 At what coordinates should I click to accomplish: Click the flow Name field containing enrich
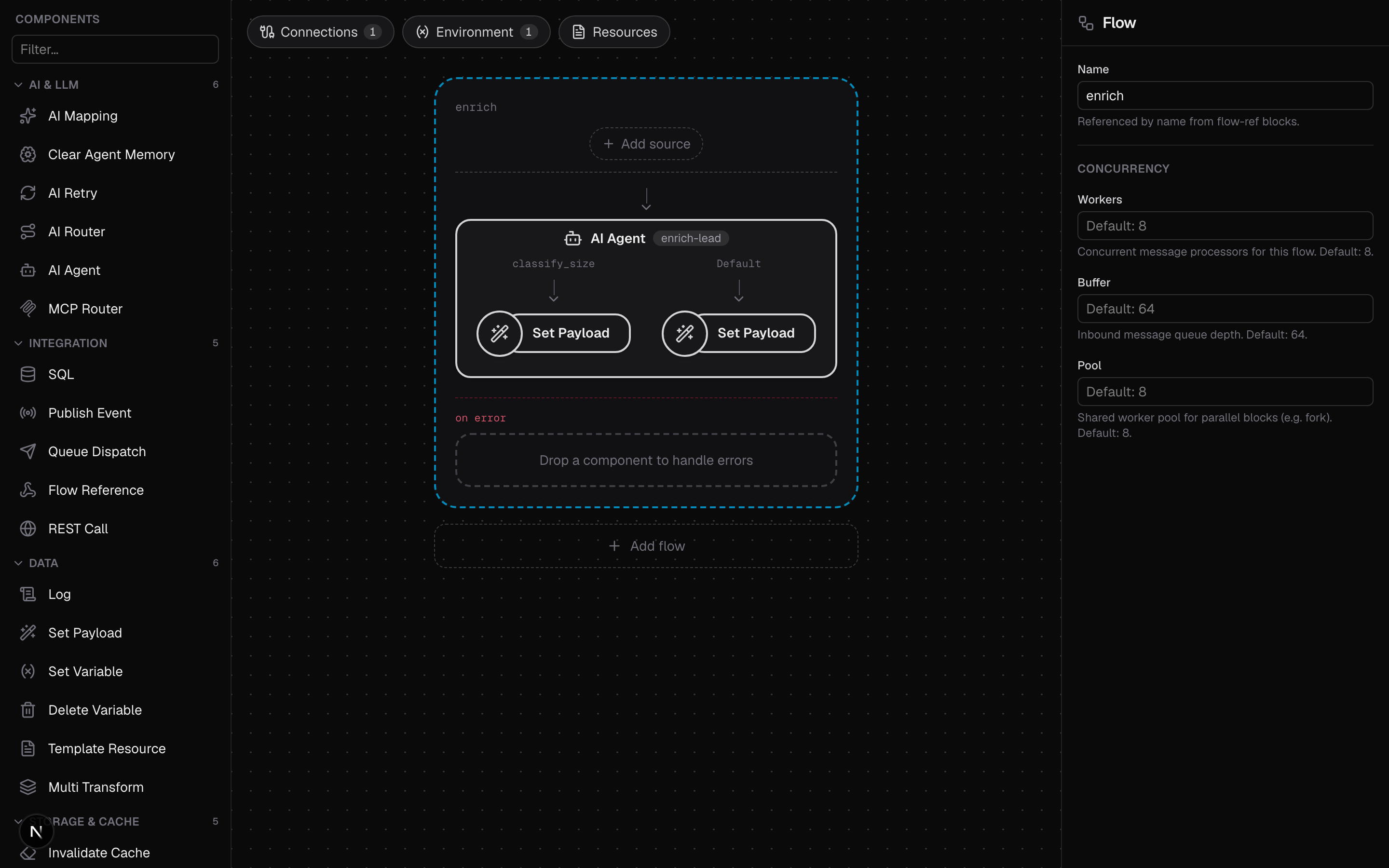1225,95
